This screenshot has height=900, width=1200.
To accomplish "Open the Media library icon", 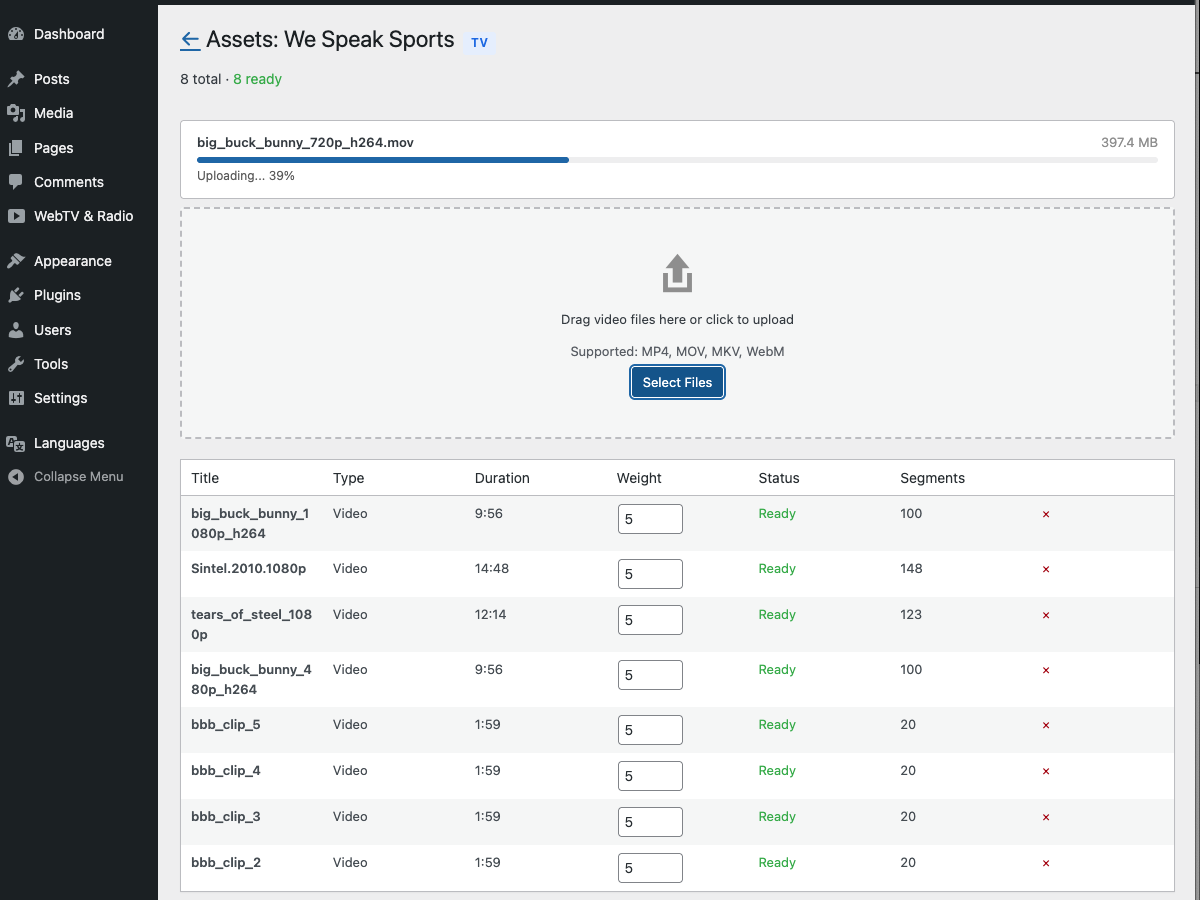I will click(x=16, y=113).
